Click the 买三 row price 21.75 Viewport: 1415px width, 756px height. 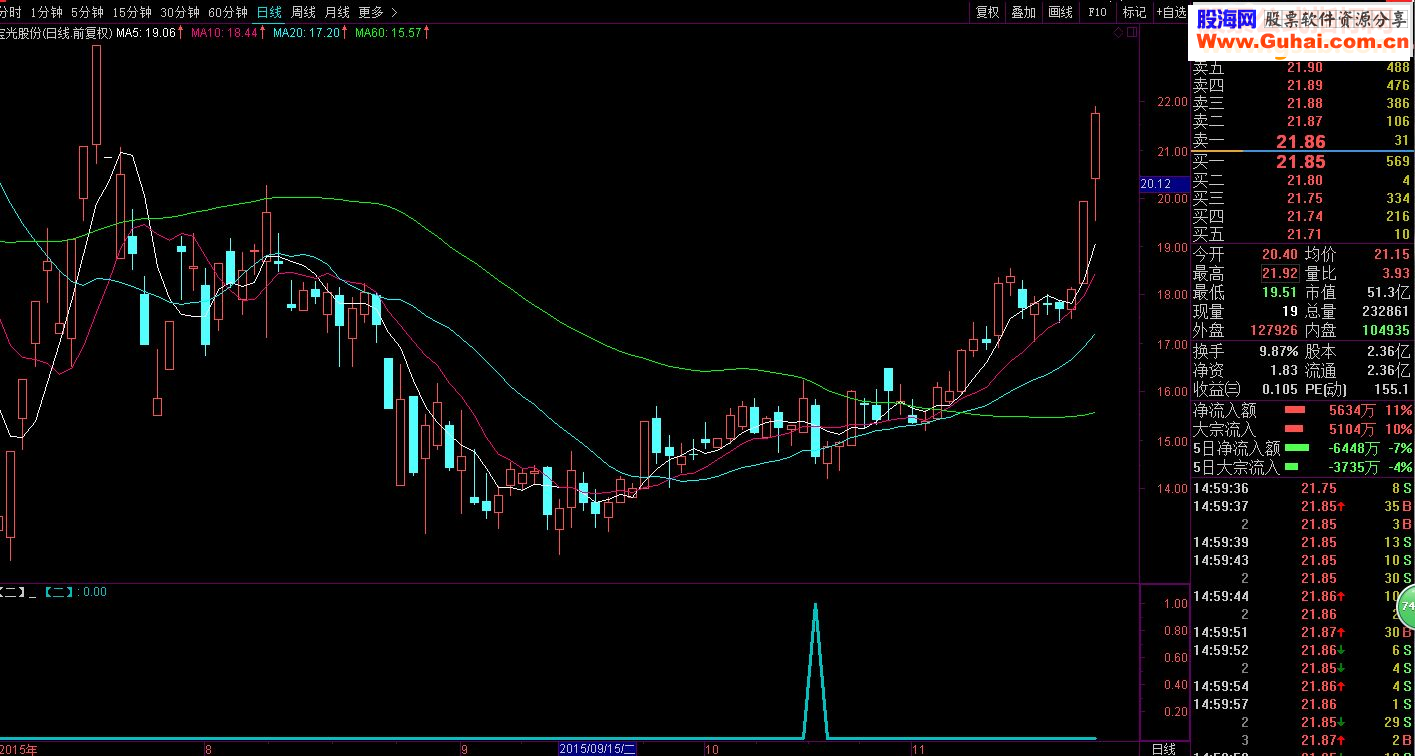pyautogui.click(x=1304, y=199)
